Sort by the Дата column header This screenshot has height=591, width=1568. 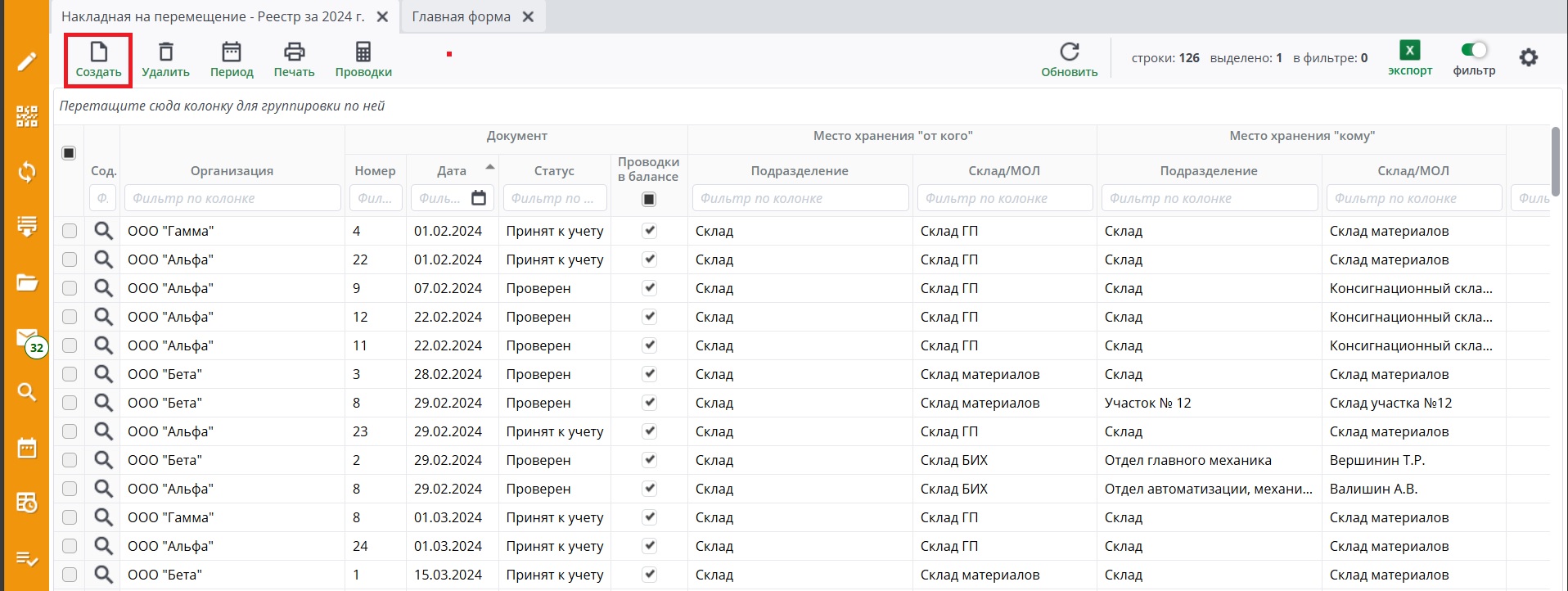click(452, 170)
